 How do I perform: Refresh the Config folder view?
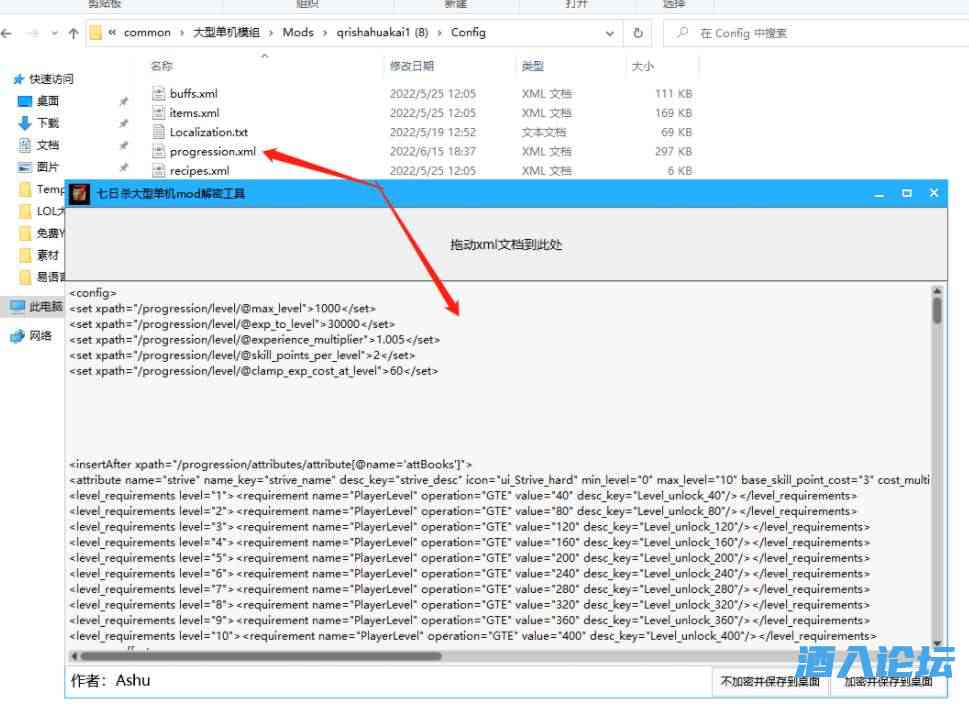click(x=638, y=33)
